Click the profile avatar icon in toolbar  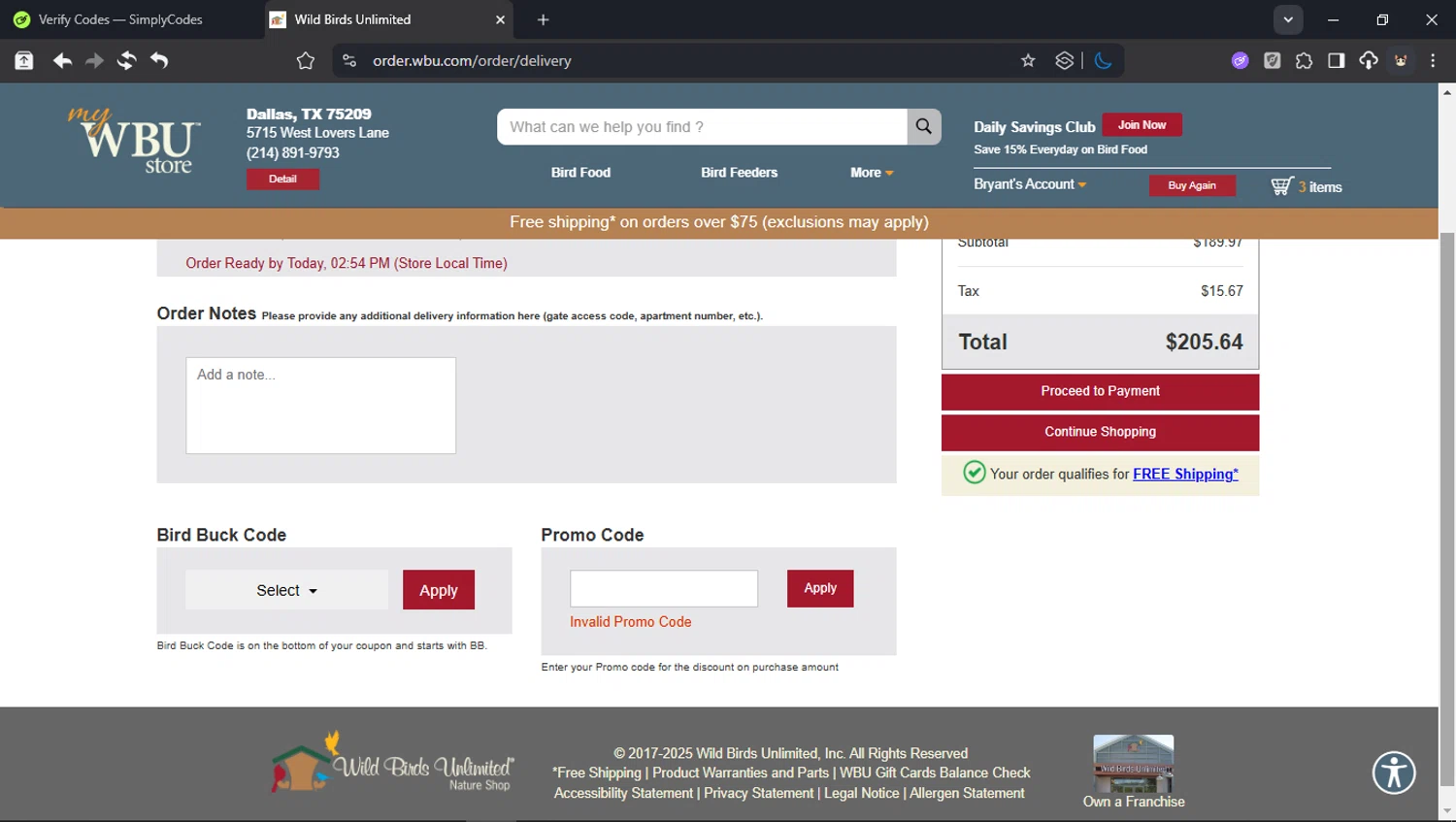click(1401, 60)
